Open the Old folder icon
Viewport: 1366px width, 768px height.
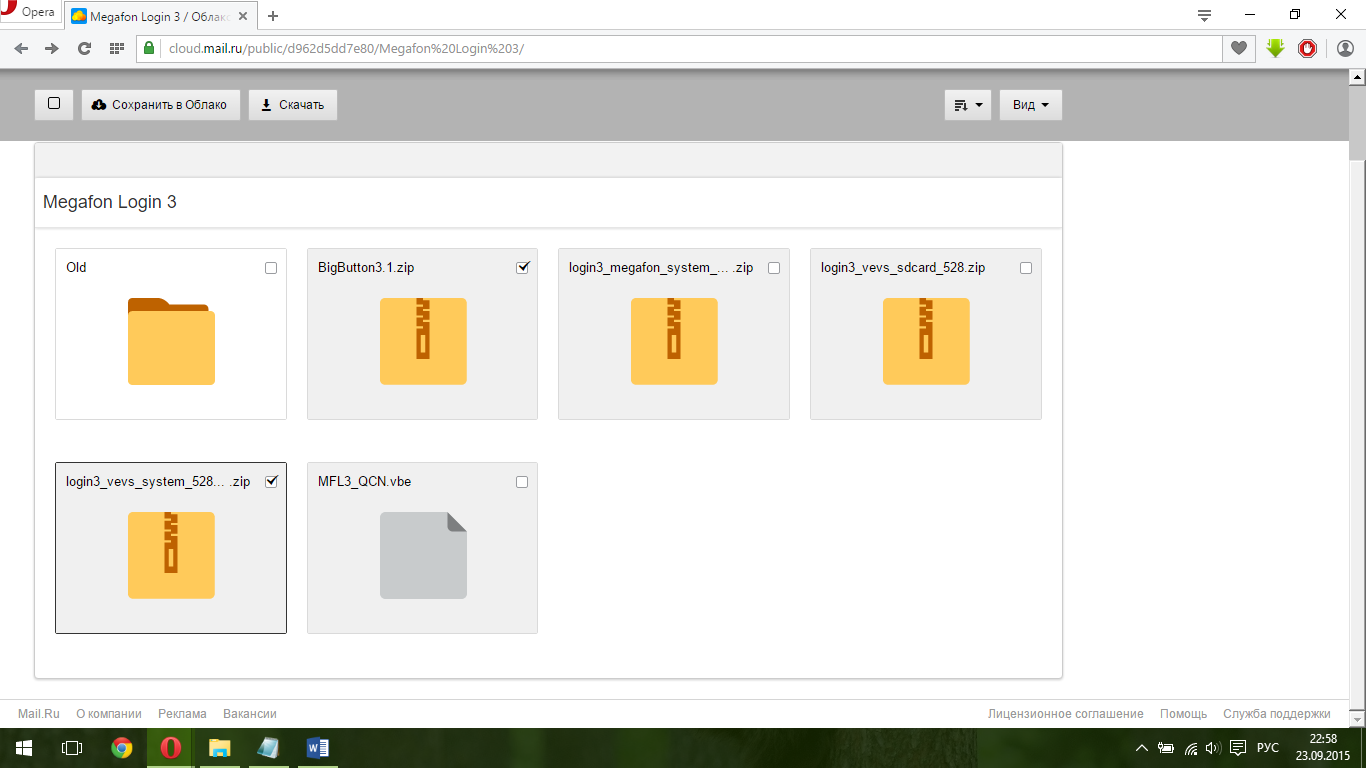click(171, 341)
